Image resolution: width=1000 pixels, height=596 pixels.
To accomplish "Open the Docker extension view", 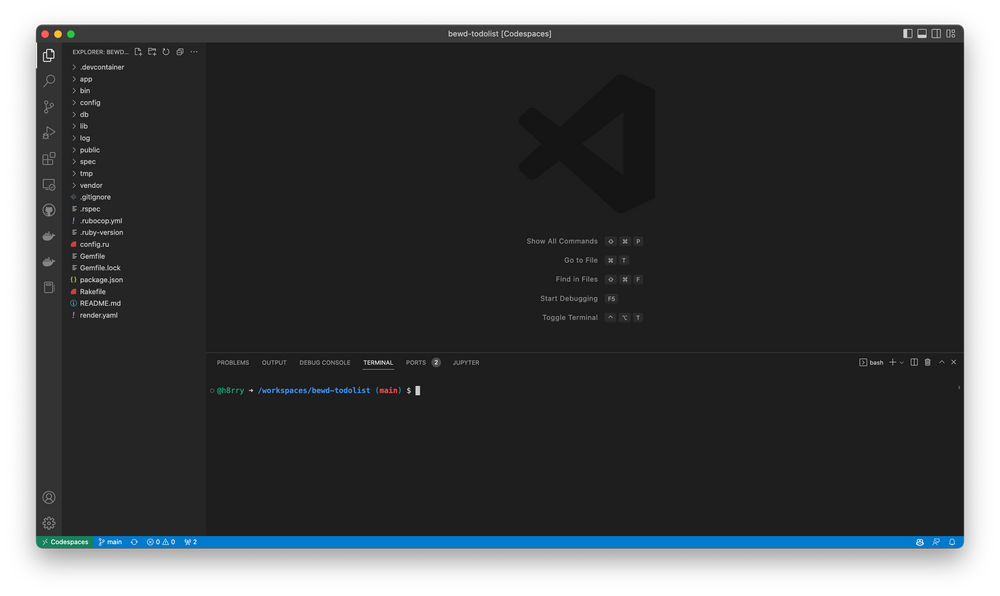I will pyautogui.click(x=49, y=235).
